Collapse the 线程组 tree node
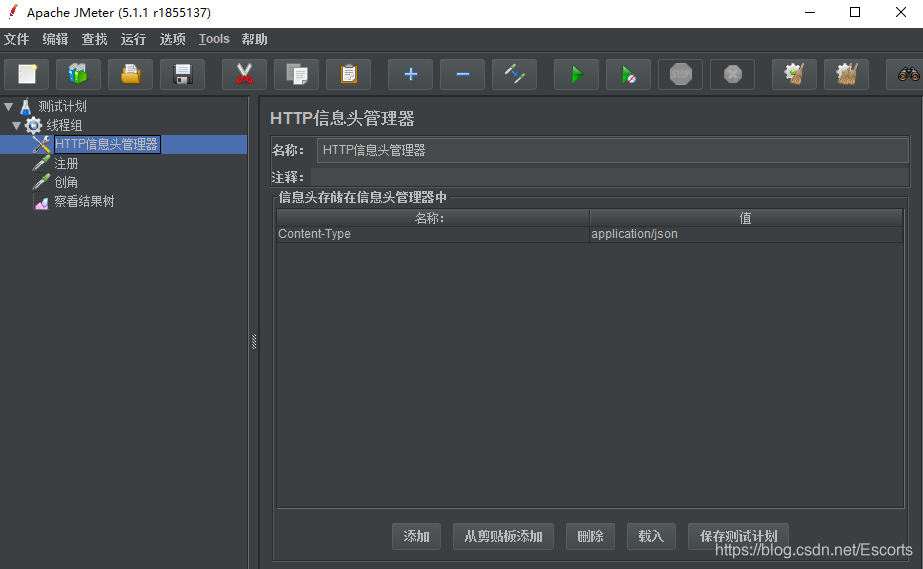The height and width of the screenshot is (569, 923). [x=16, y=125]
